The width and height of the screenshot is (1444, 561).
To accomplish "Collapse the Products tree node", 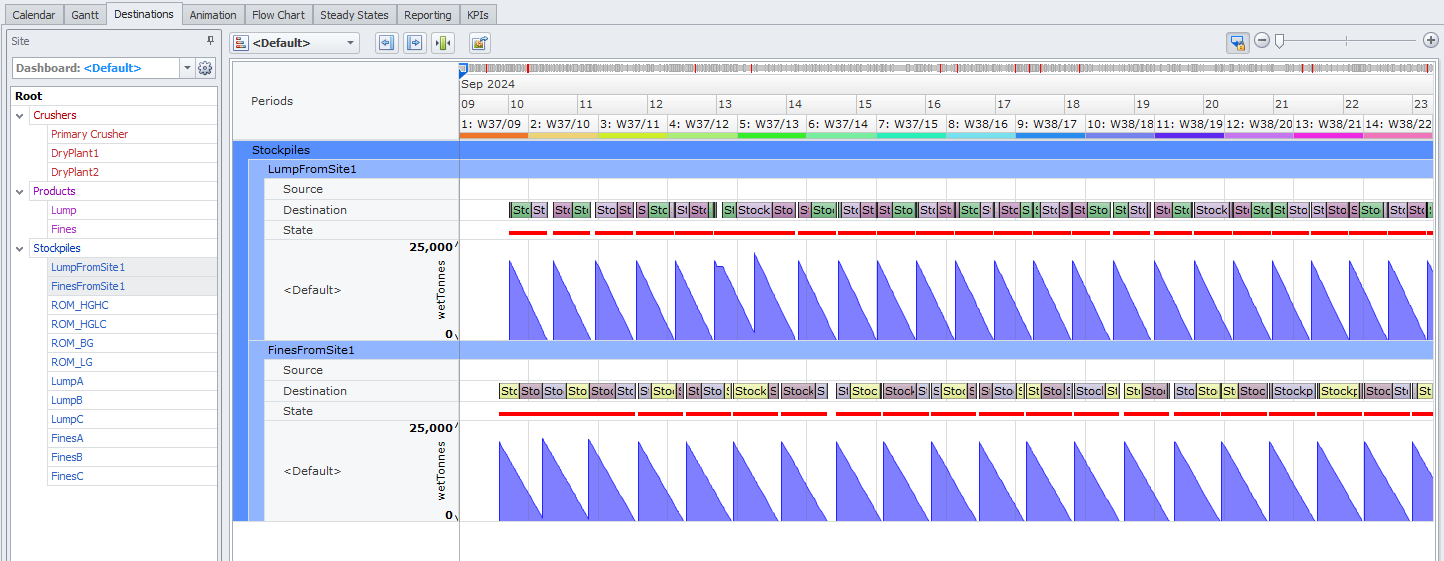I will pos(20,192).
